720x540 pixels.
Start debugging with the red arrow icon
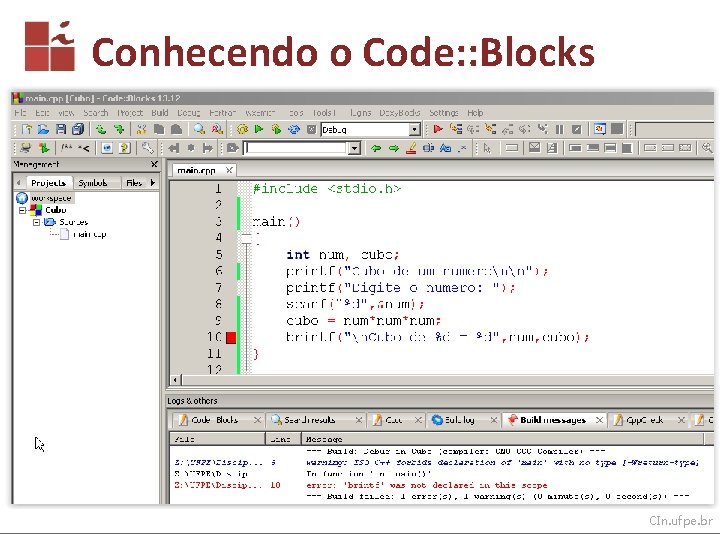[438, 129]
